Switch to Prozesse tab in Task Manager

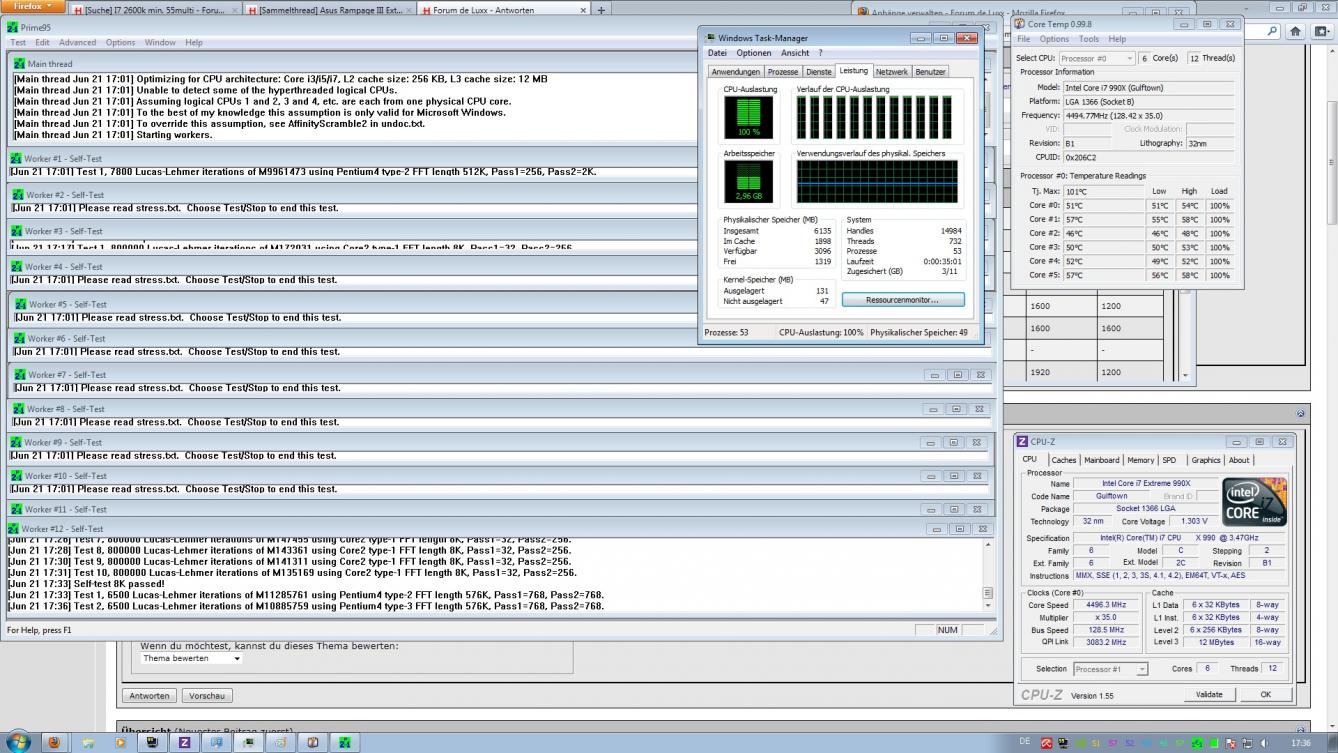(783, 72)
